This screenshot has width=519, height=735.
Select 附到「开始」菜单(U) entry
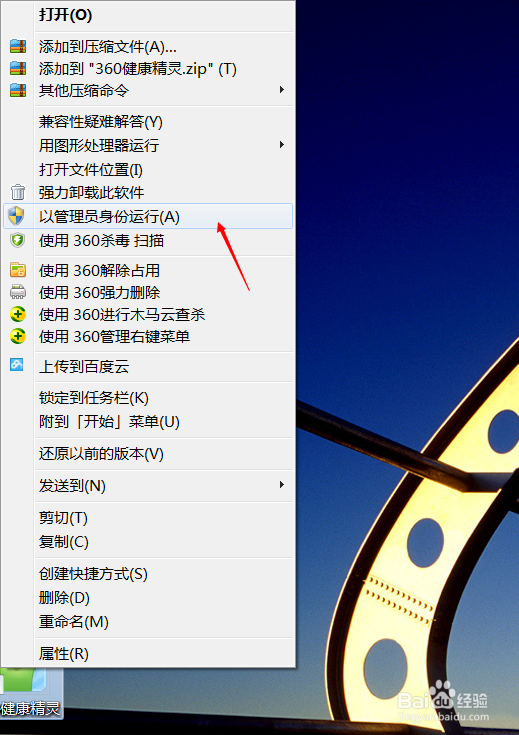[148, 421]
